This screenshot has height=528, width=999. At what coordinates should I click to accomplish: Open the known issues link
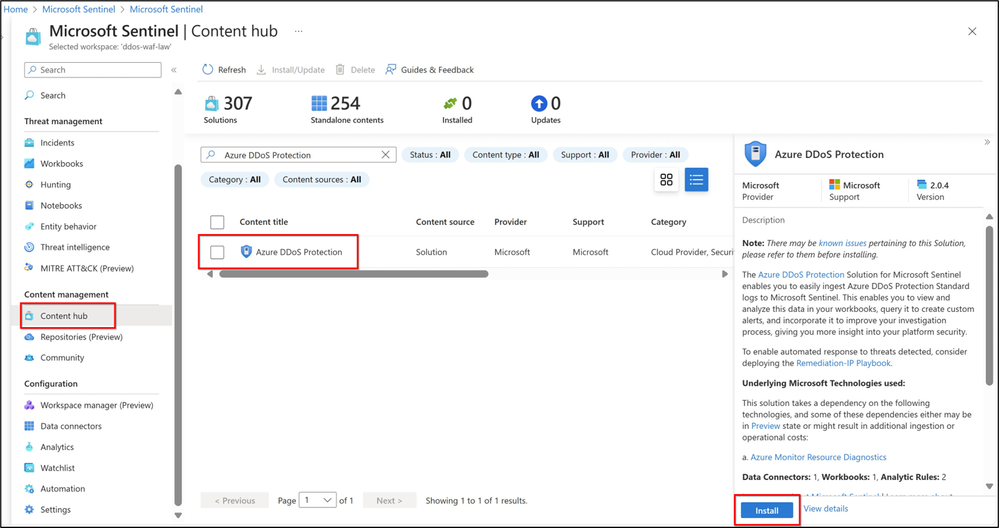click(x=842, y=243)
